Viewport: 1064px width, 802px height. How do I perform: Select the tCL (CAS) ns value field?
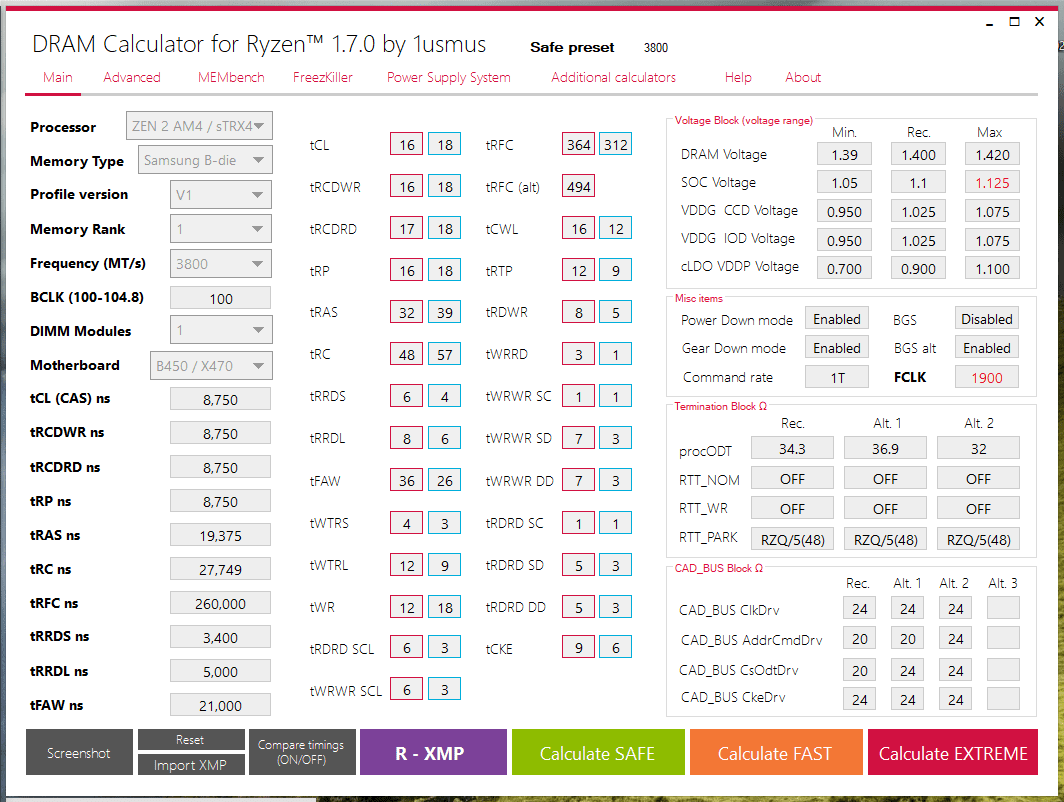coord(221,399)
